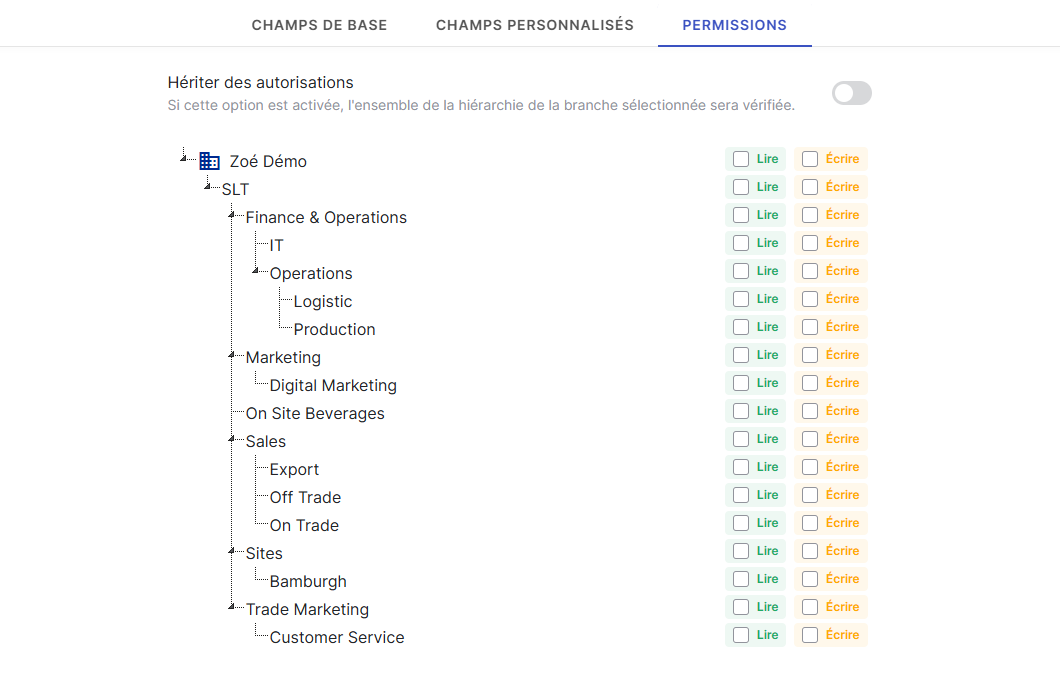1060x691 pixels.
Task: Check the Lire box for IT
Action: pyautogui.click(x=741, y=243)
